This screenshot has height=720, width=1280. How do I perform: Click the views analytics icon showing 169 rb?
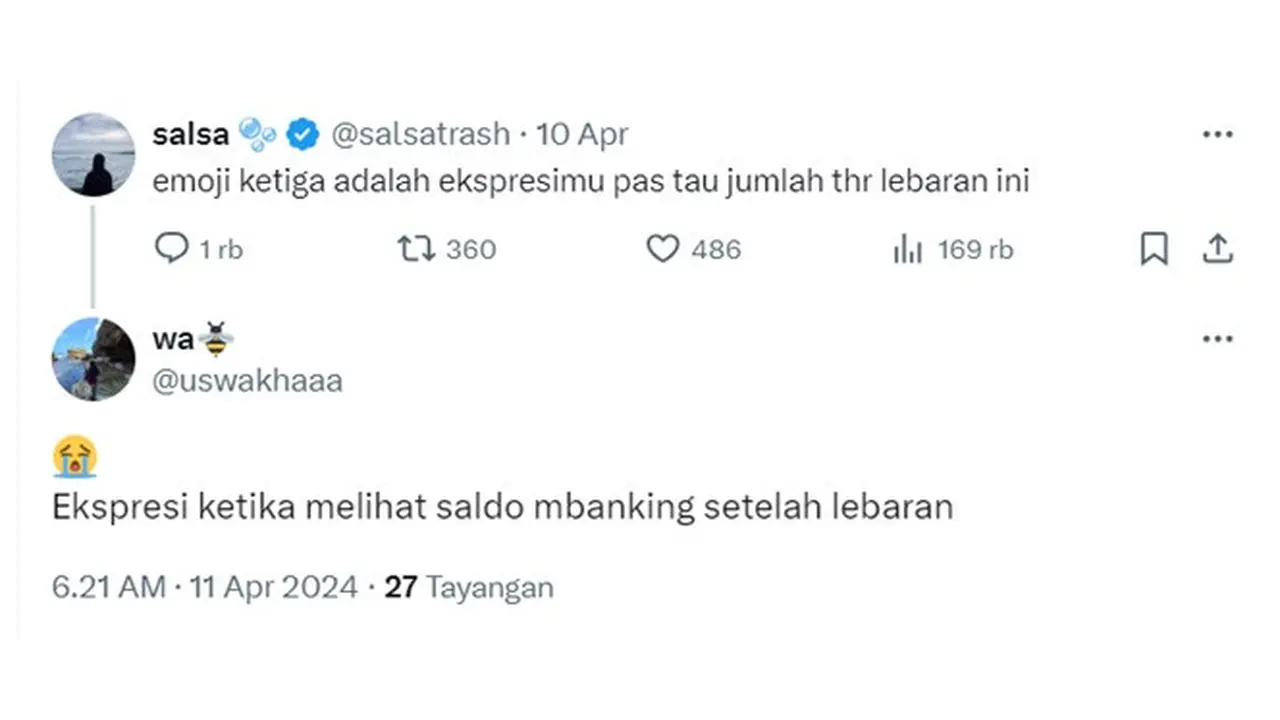[908, 250]
